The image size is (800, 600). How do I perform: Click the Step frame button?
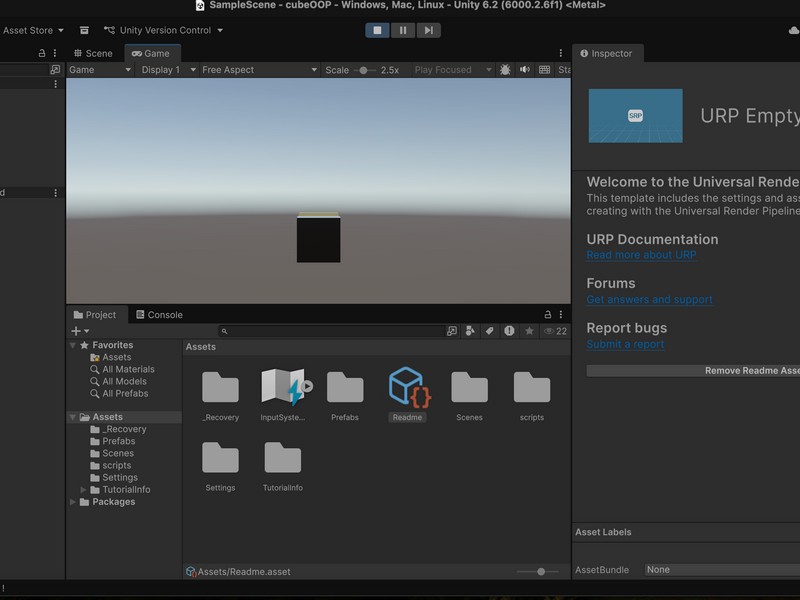point(428,30)
